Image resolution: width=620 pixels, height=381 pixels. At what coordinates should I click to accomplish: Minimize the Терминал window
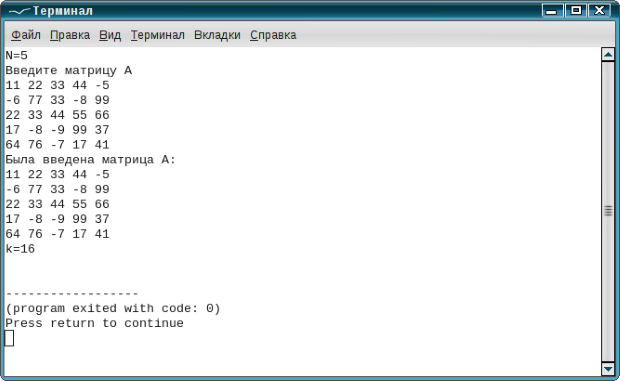point(552,11)
